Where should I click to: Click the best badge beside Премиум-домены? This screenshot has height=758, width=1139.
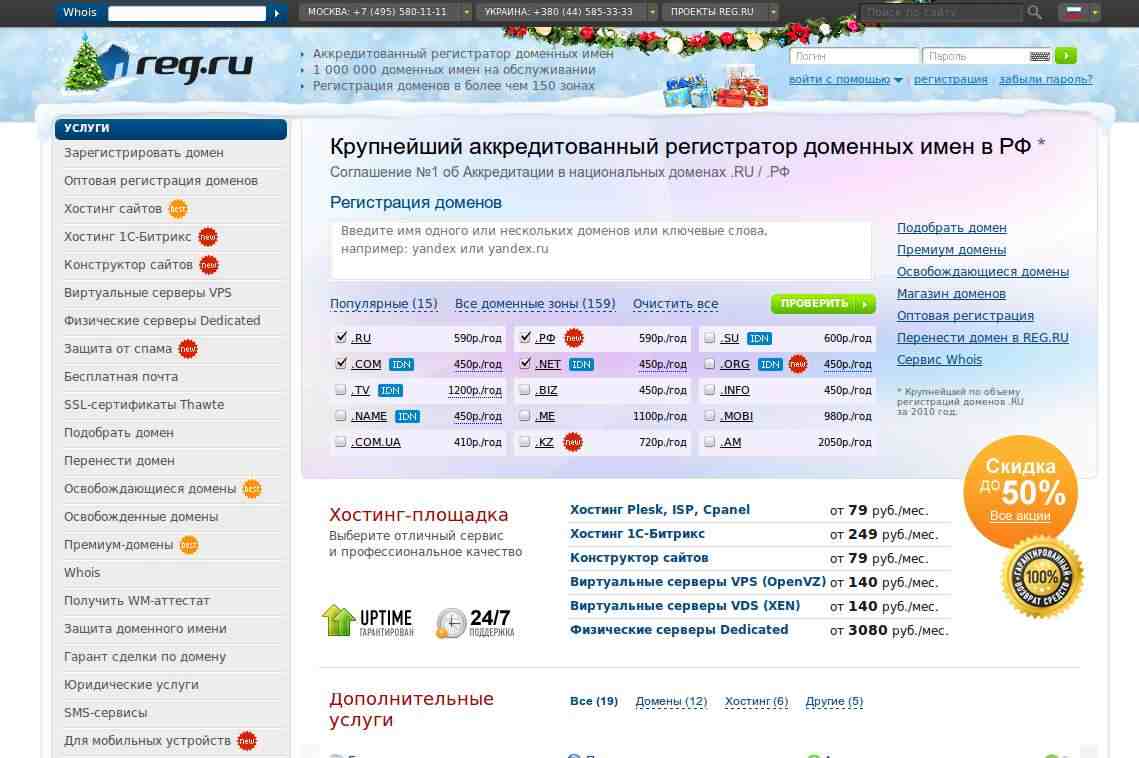189,545
